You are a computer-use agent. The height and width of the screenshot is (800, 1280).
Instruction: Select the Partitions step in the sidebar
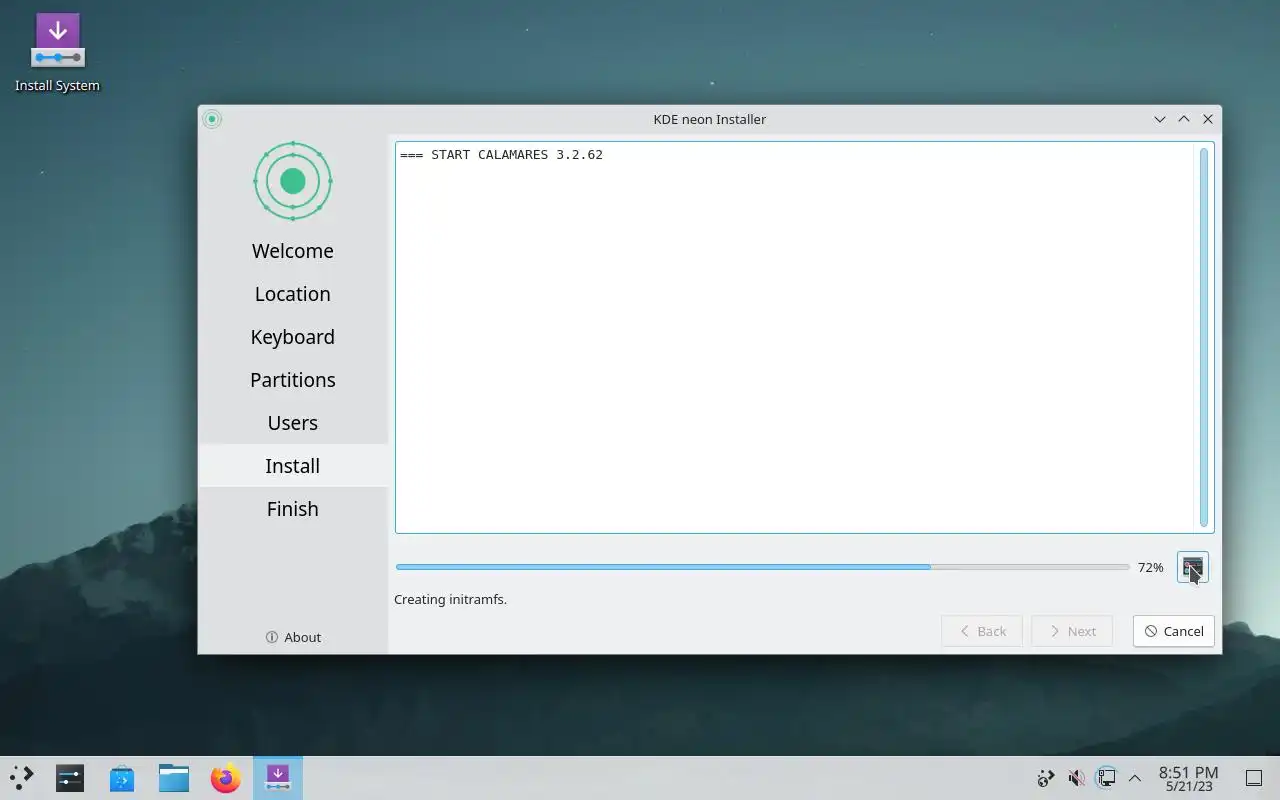point(293,380)
